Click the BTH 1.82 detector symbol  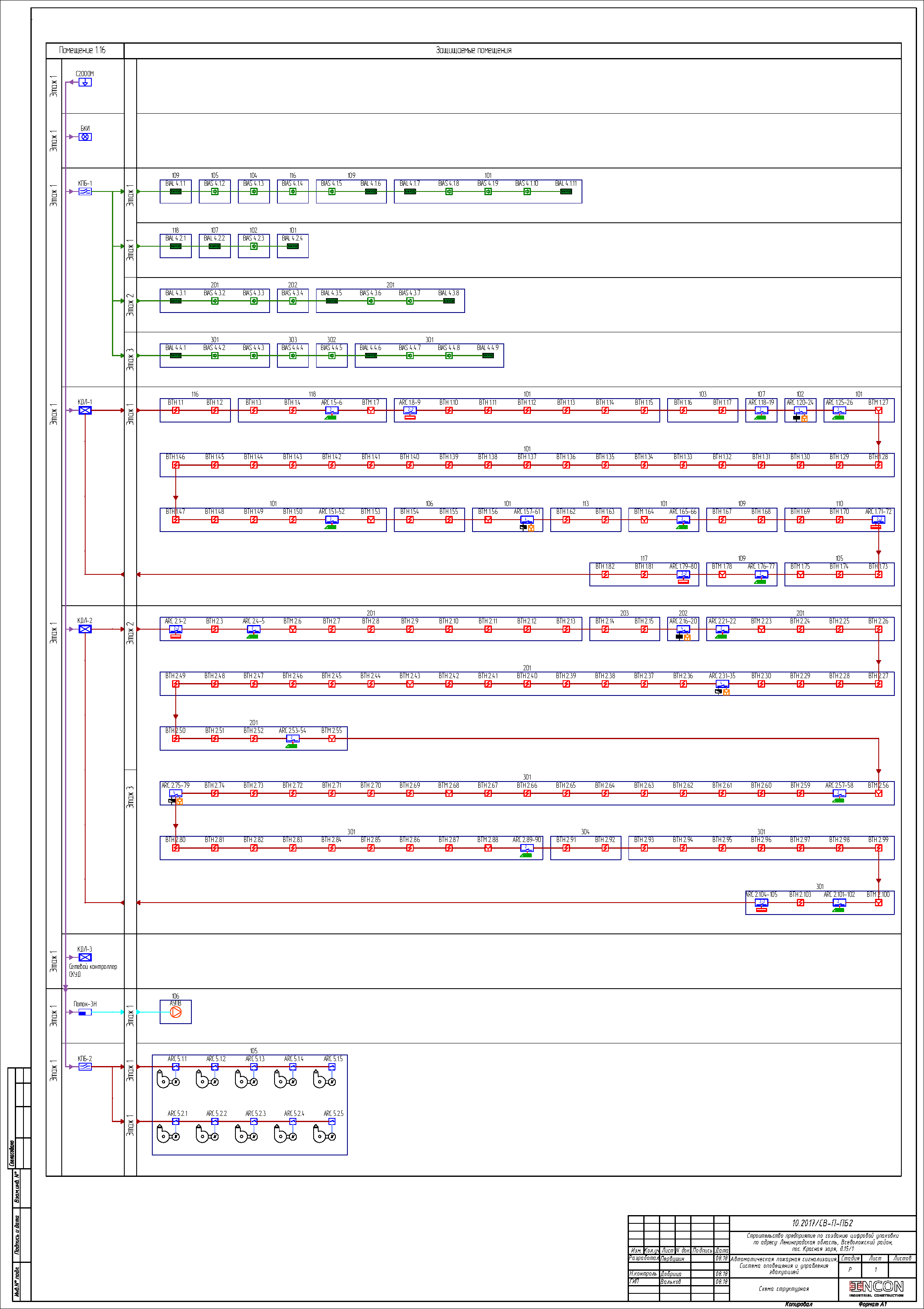pos(605,575)
